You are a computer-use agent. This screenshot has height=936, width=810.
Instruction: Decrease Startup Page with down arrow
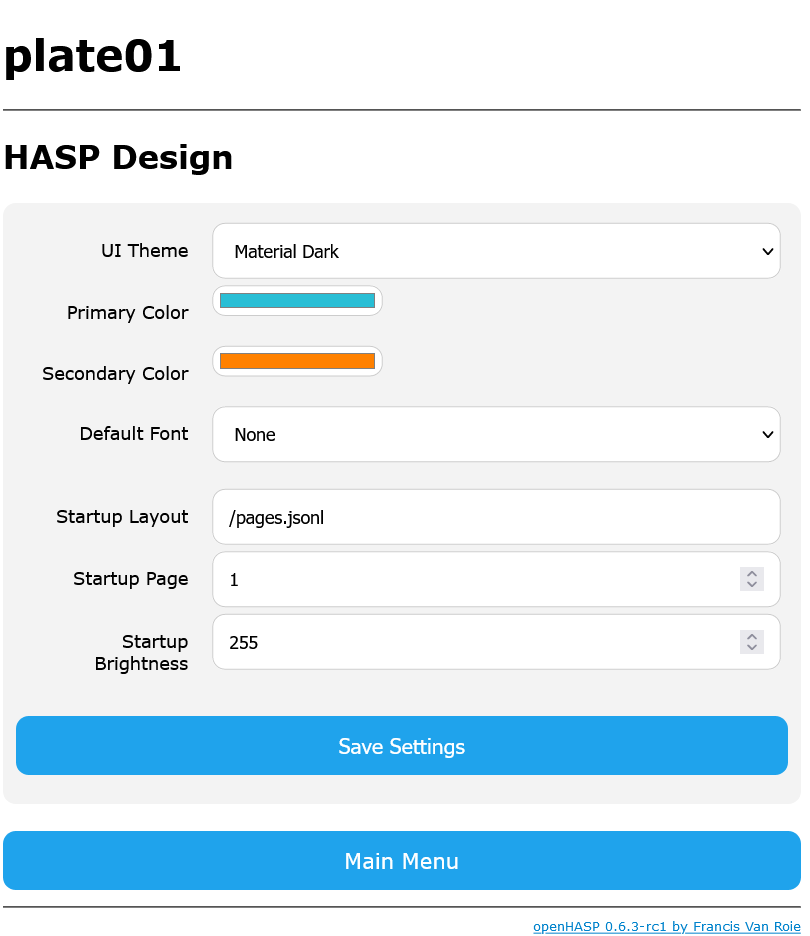click(752, 585)
